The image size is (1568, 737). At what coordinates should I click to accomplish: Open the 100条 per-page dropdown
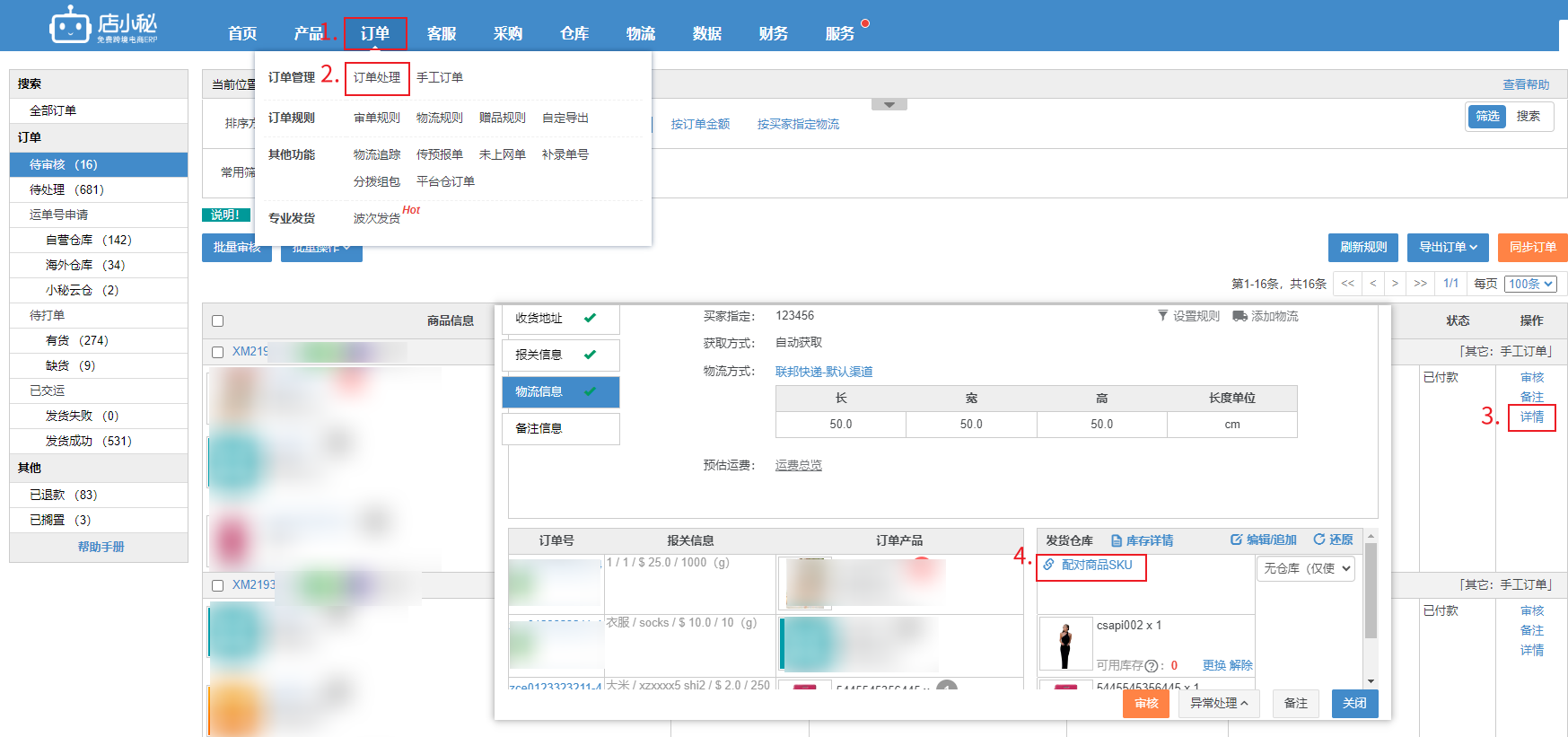point(1530,284)
